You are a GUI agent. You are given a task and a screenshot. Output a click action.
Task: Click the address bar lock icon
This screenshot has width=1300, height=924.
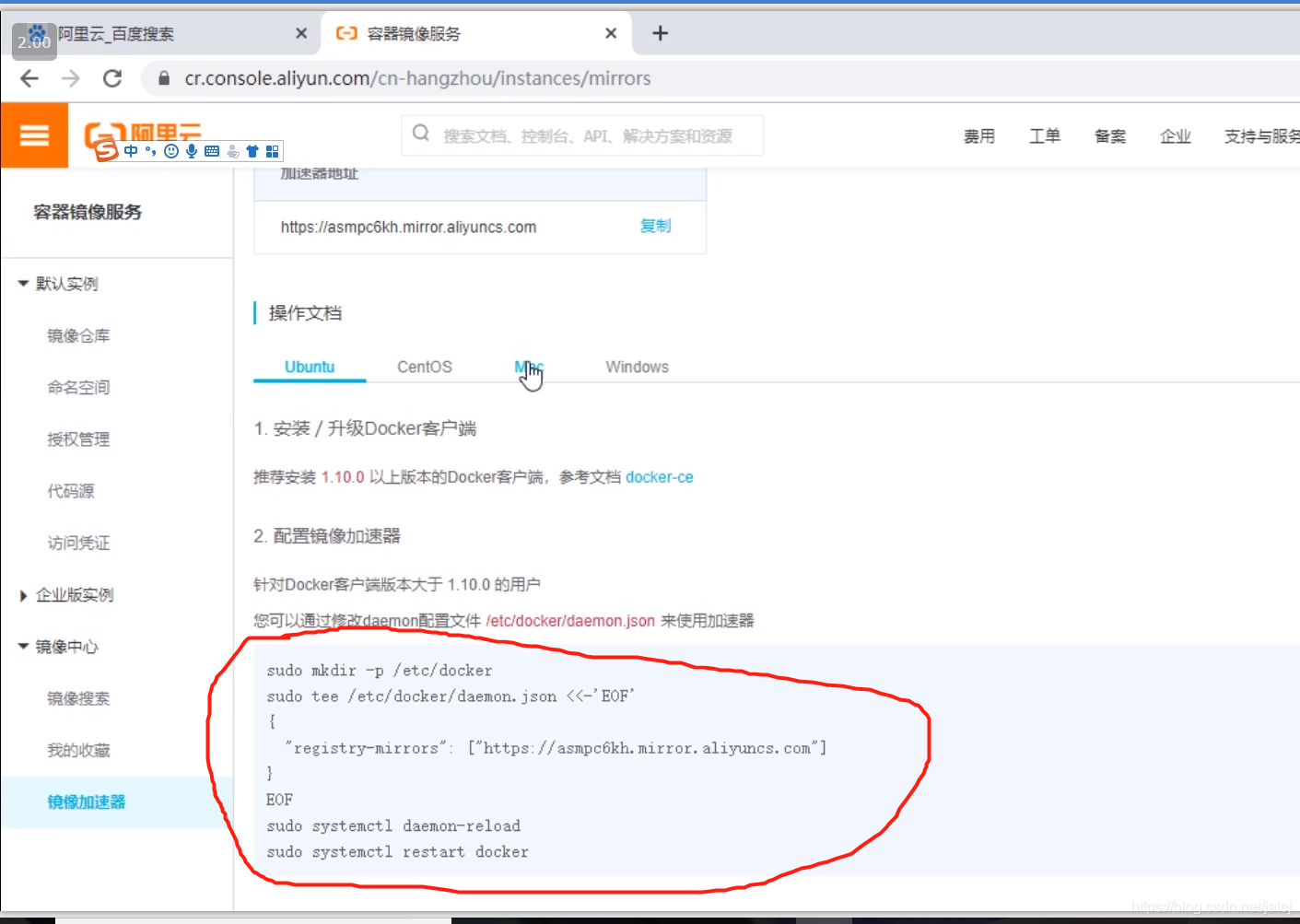164,78
